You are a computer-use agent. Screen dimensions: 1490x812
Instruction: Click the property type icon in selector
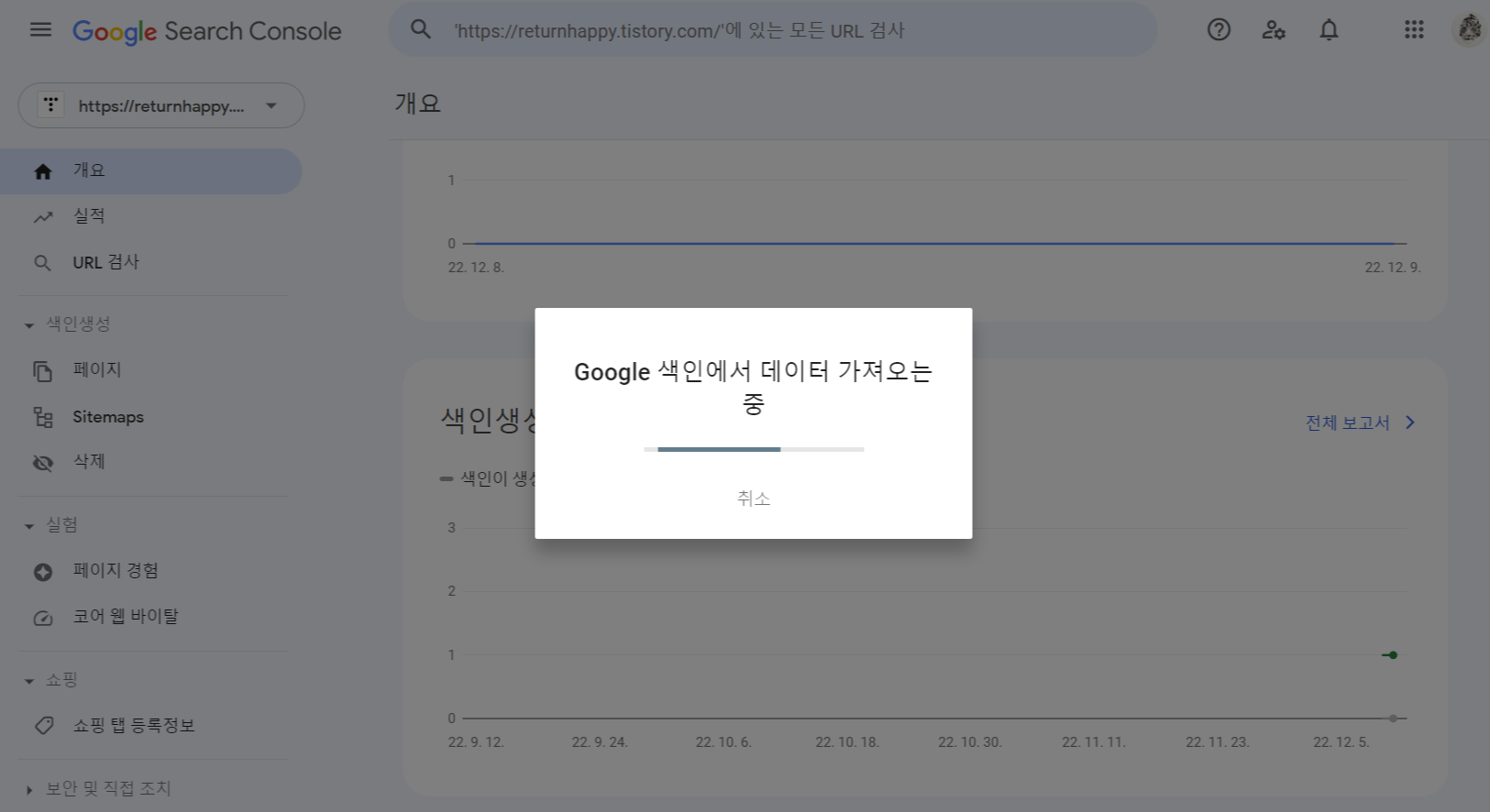(x=50, y=105)
